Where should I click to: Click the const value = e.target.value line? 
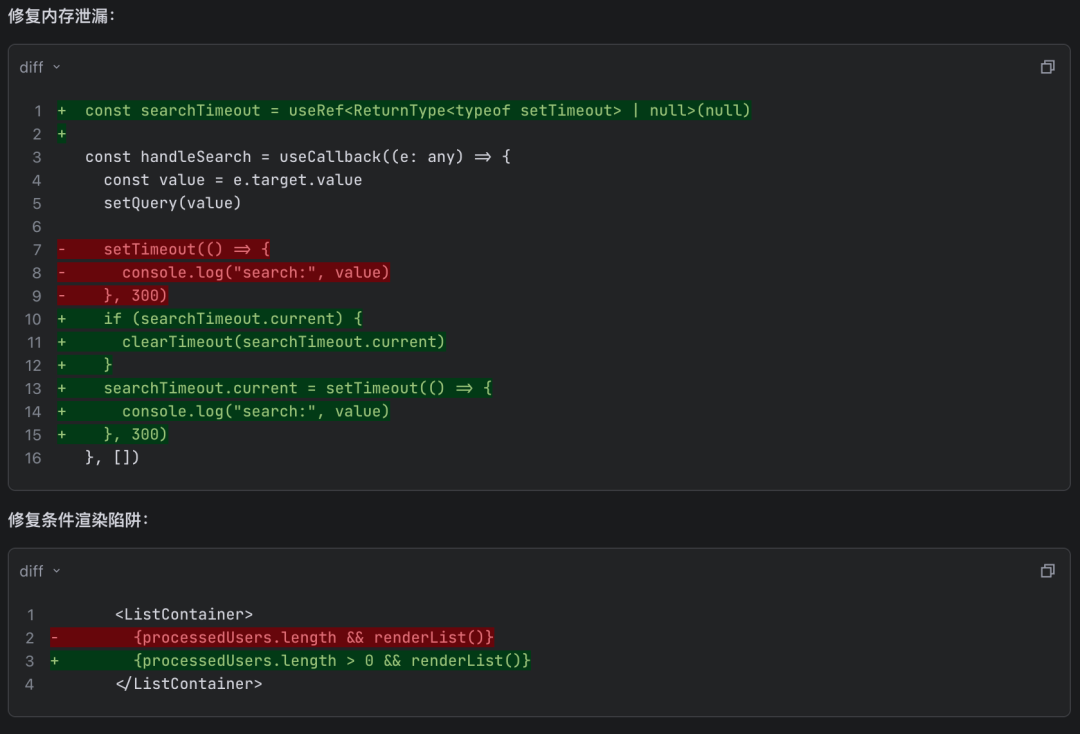[x=232, y=180]
